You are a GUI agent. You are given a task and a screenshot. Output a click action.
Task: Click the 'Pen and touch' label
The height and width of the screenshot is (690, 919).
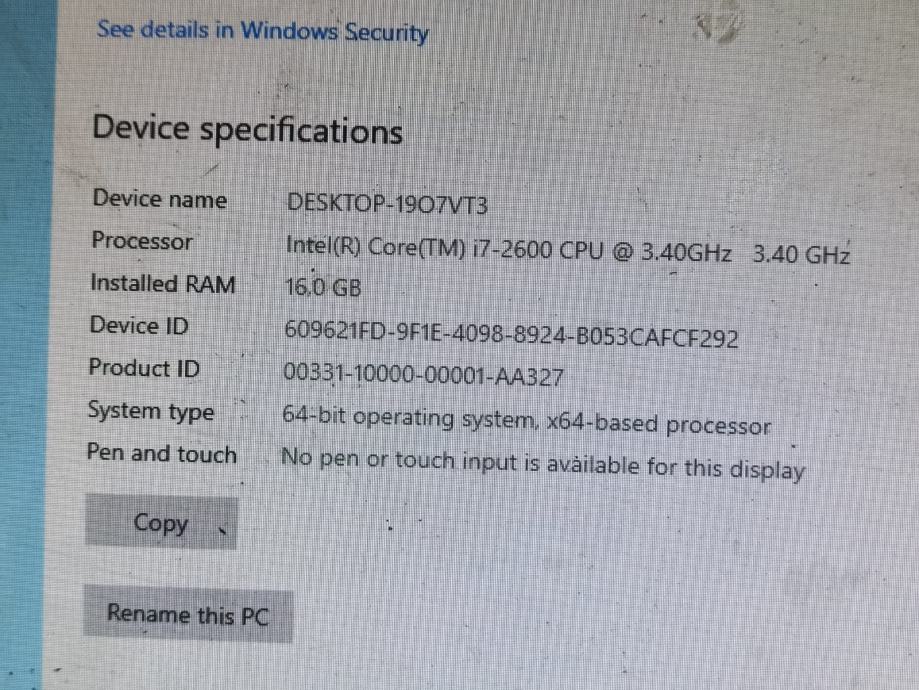161,454
